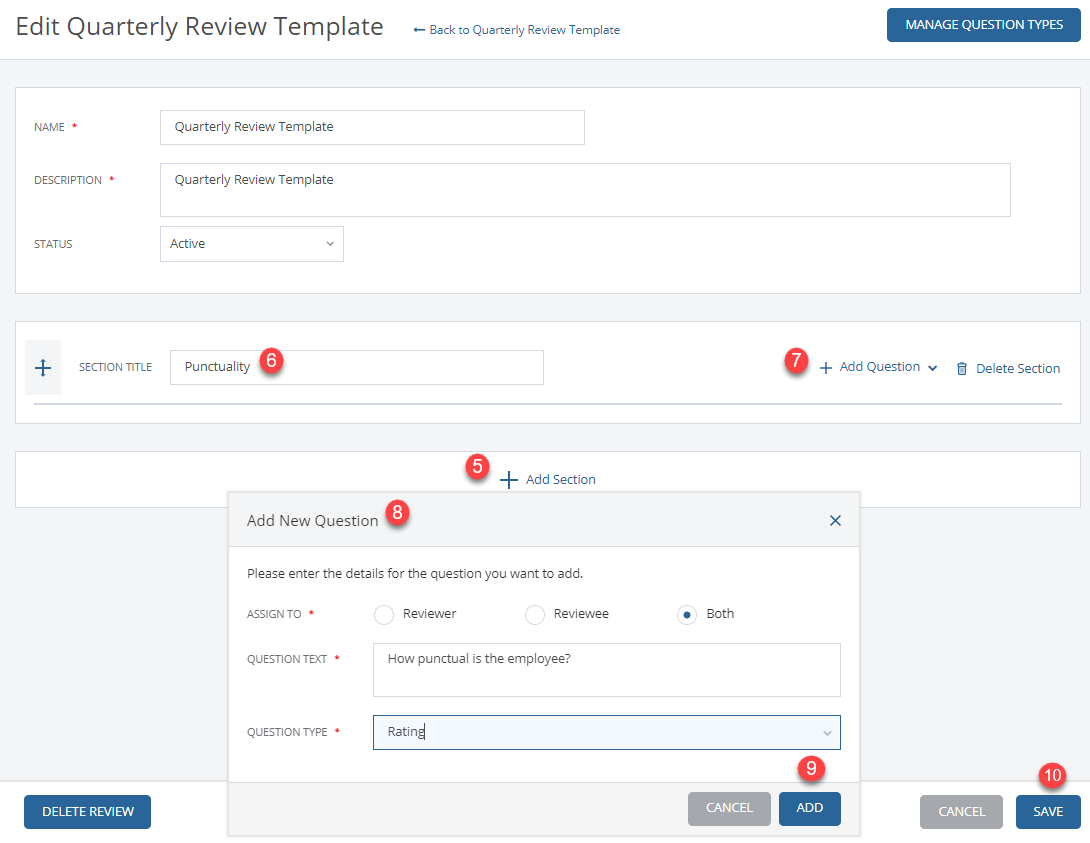The width and height of the screenshot is (1090, 843).
Task: Click the back arrow before the breadcrumb link
Action: 421,30
